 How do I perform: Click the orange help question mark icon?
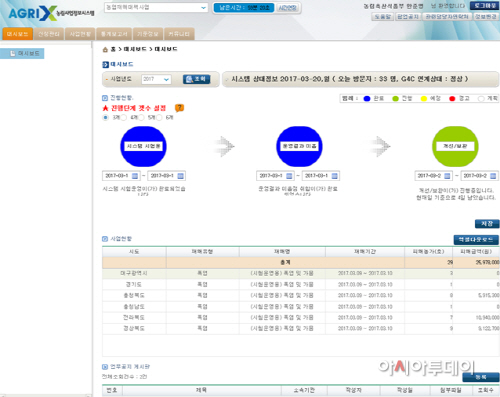tap(179, 108)
